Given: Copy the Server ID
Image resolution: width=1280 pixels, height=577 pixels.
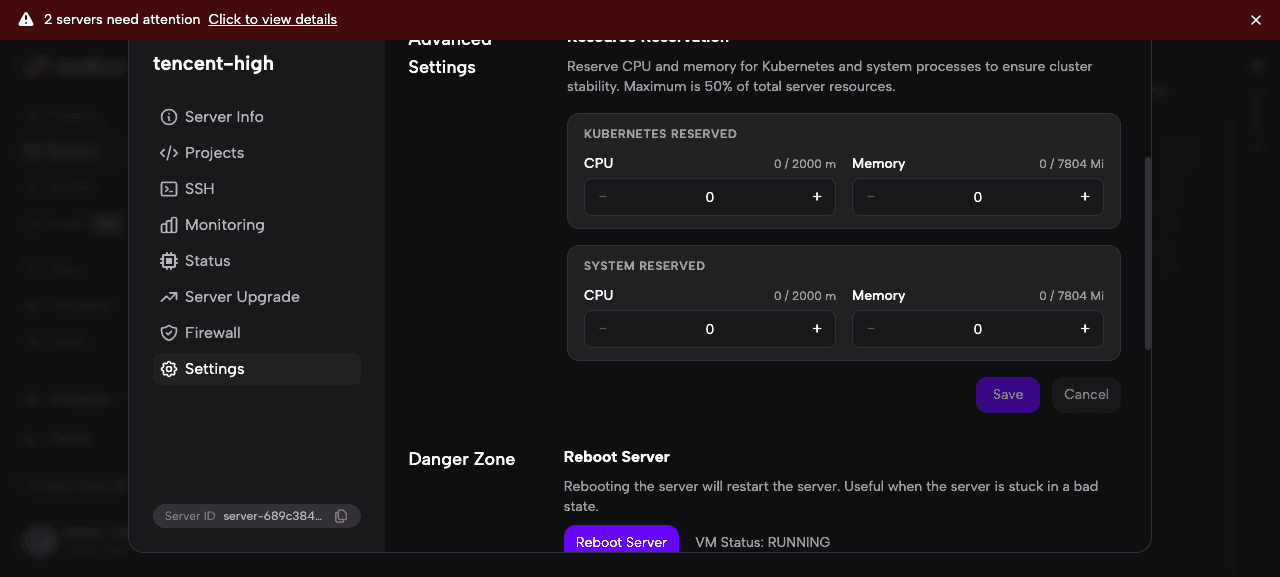Looking at the screenshot, I should coord(341,515).
